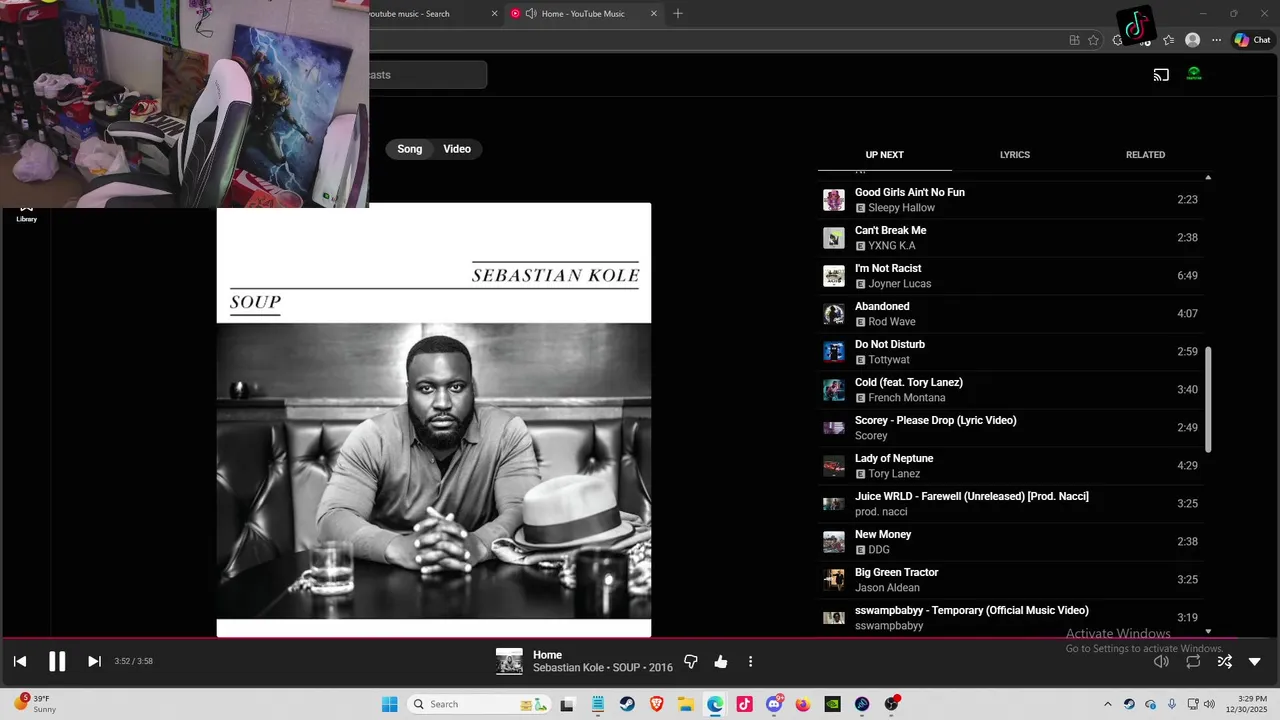This screenshot has height=720, width=1280.
Task: Open the RELATED tab
Action: click(1146, 155)
